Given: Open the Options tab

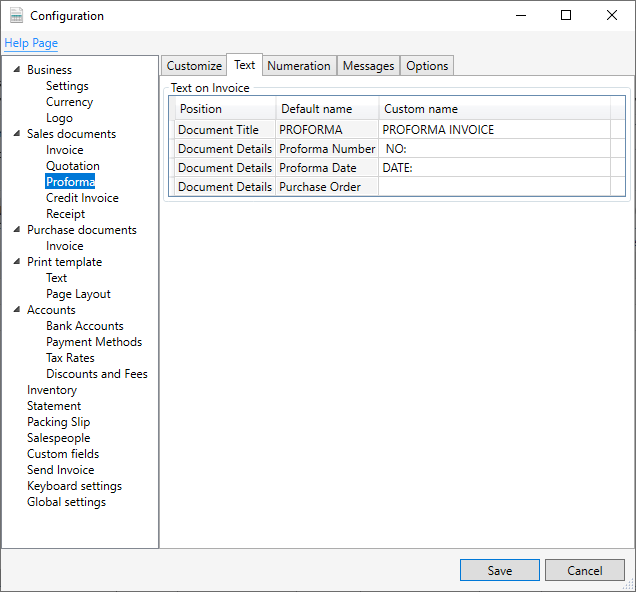Looking at the screenshot, I should [x=427, y=66].
